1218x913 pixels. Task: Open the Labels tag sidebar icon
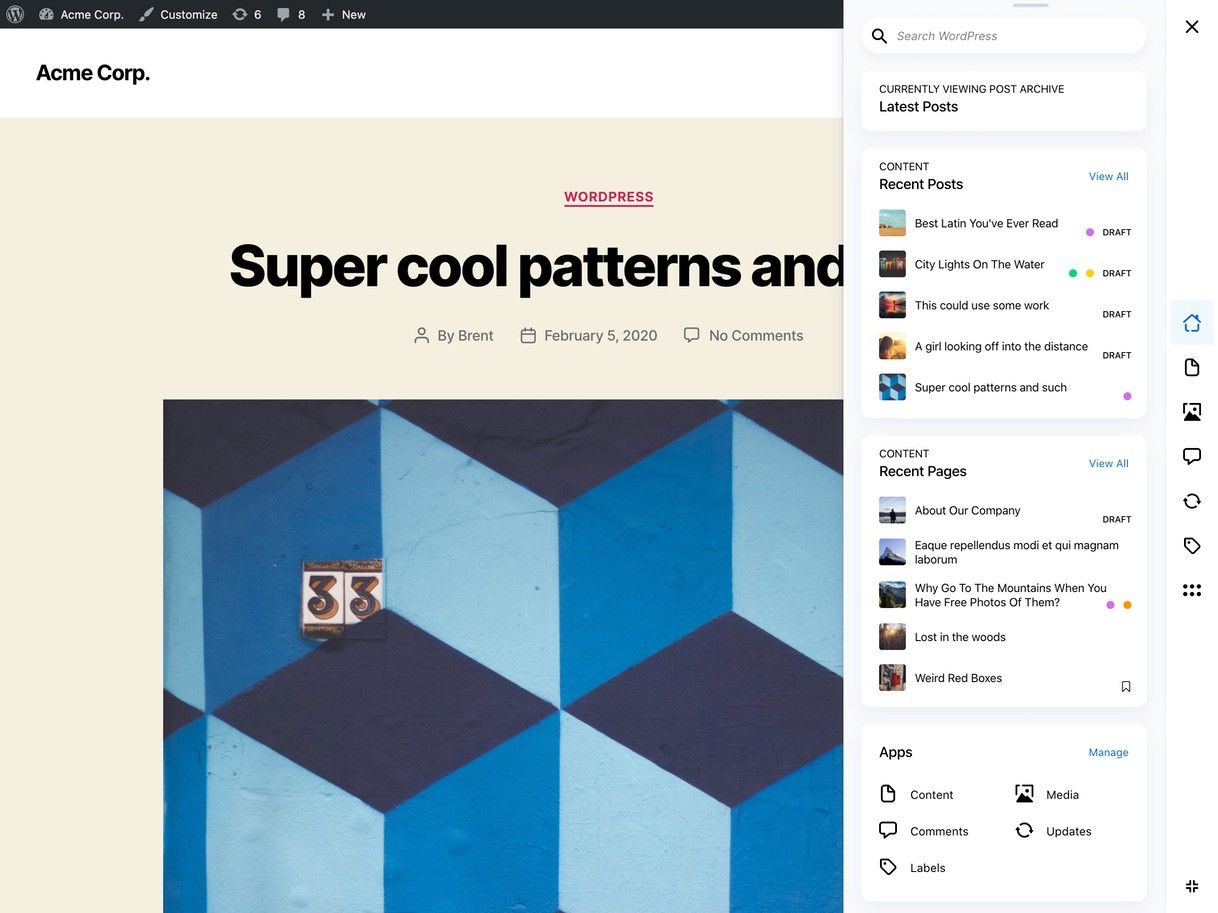[1191, 546]
